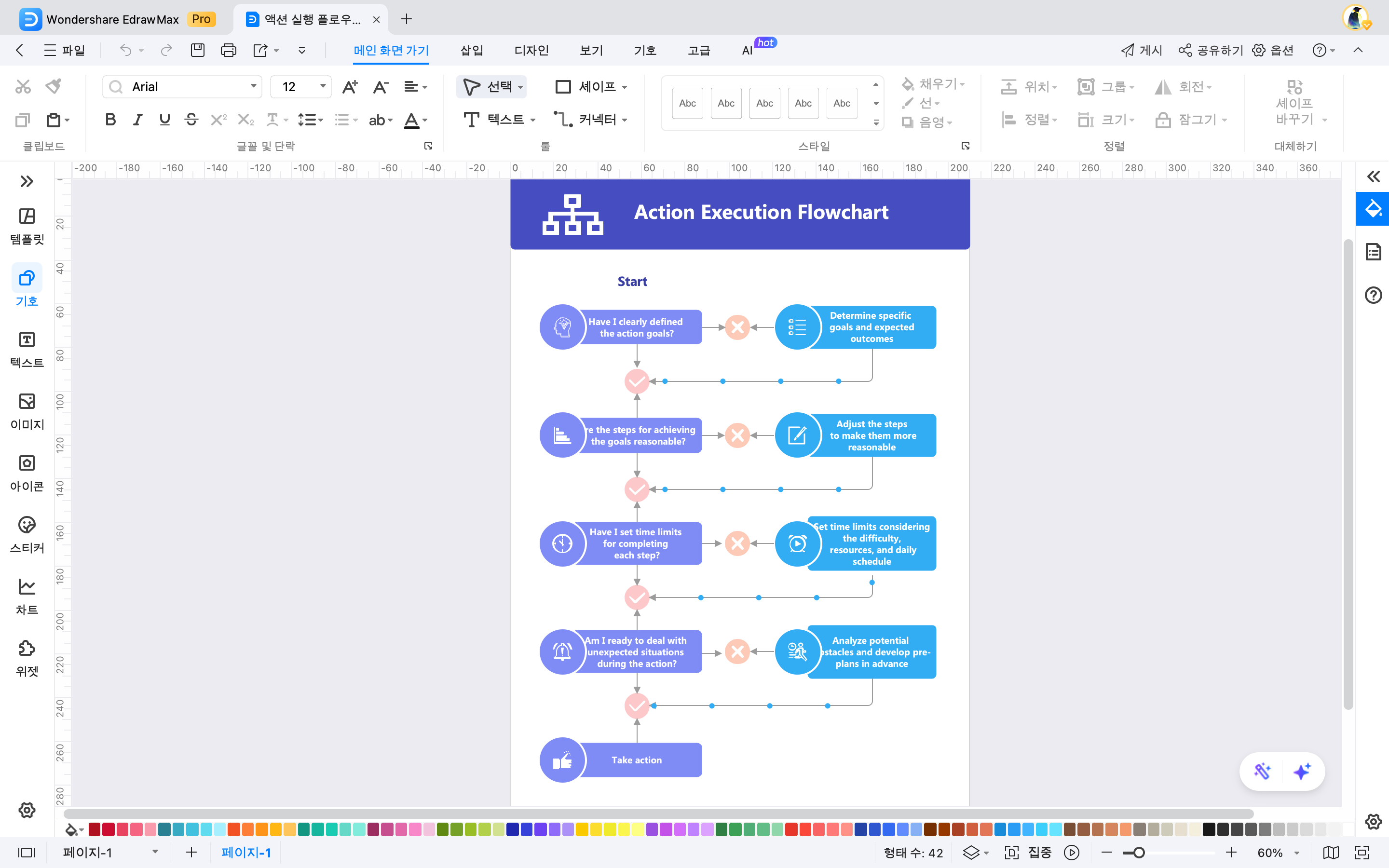
Task: Toggle underline text formatting
Action: [x=165, y=120]
